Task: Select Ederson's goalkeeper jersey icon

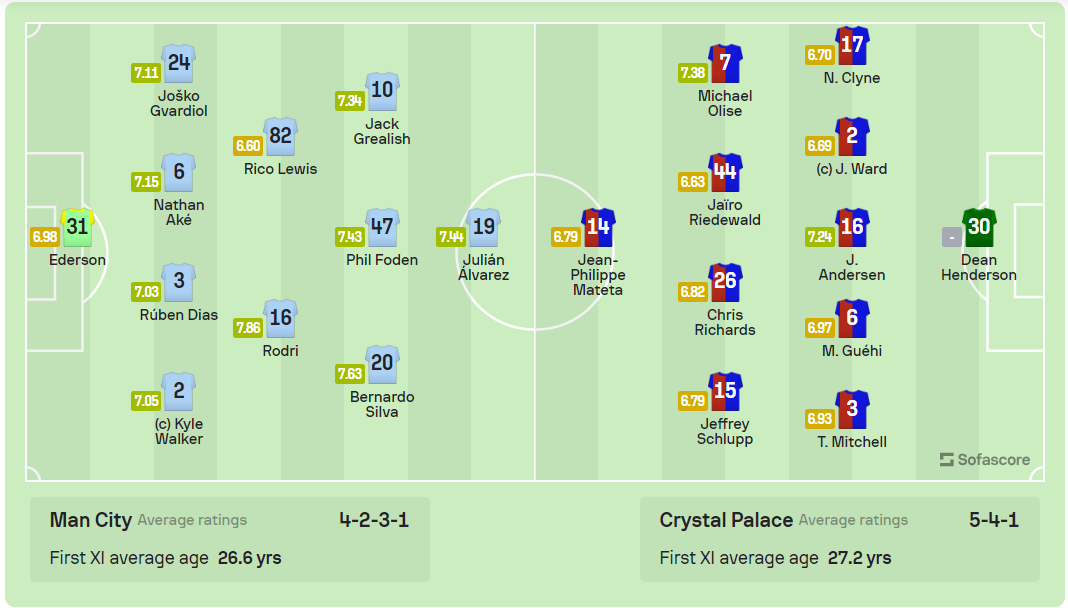Action: pyautogui.click(x=75, y=228)
